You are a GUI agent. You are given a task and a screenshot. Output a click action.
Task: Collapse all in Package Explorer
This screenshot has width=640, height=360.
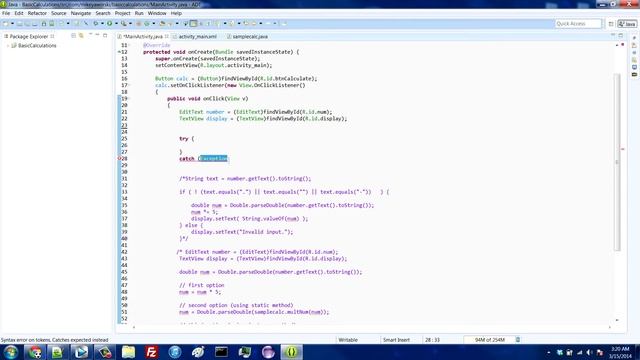[73, 36]
